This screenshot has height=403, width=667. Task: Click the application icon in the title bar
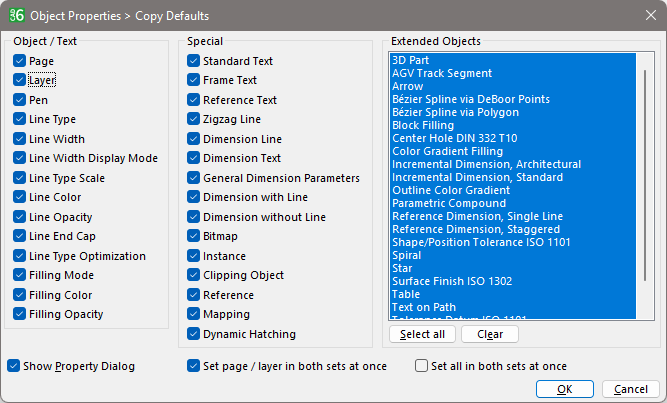17,15
